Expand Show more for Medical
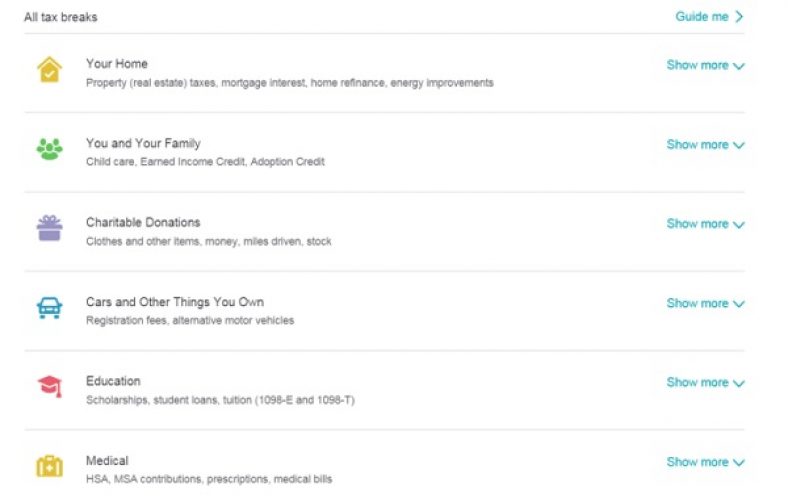 tap(705, 462)
